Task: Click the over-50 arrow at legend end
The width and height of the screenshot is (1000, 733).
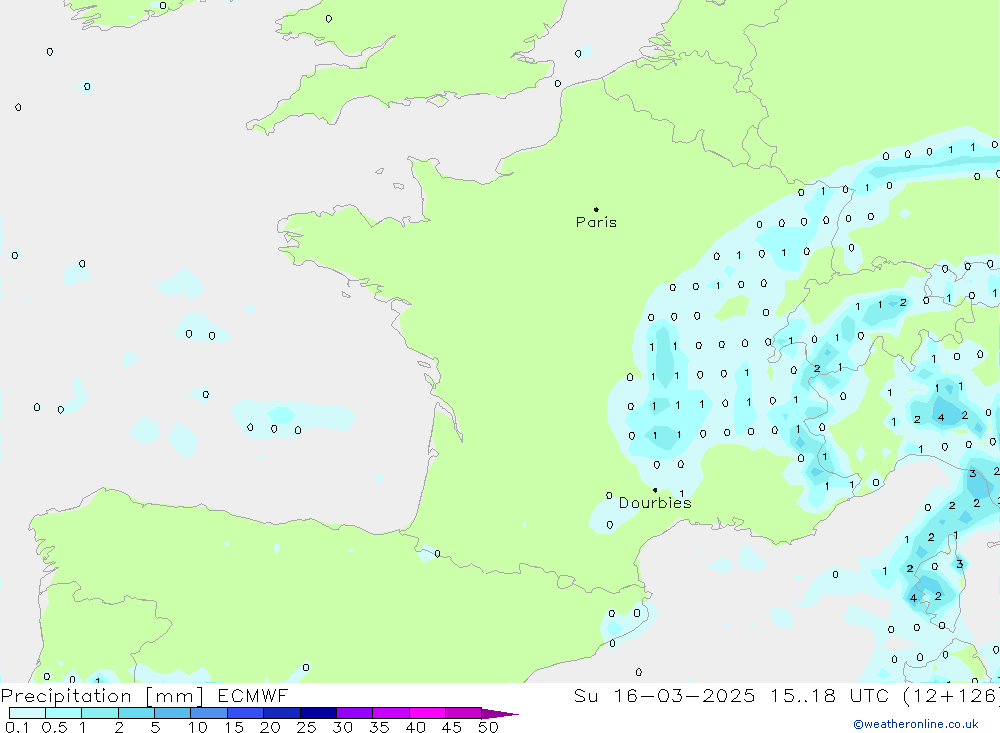Action: pyautogui.click(x=499, y=713)
